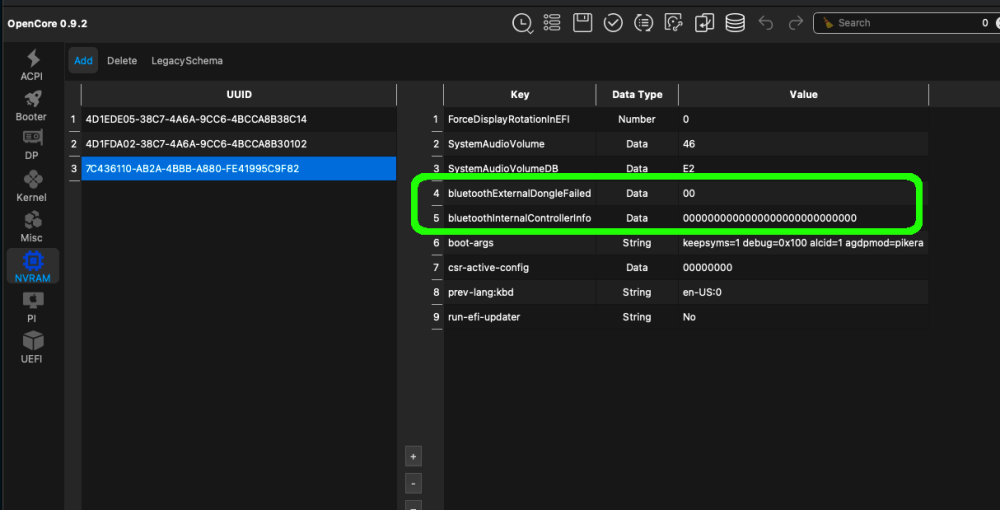Click the Key column header
Viewport: 1000px width, 510px height.
(x=520, y=94)
